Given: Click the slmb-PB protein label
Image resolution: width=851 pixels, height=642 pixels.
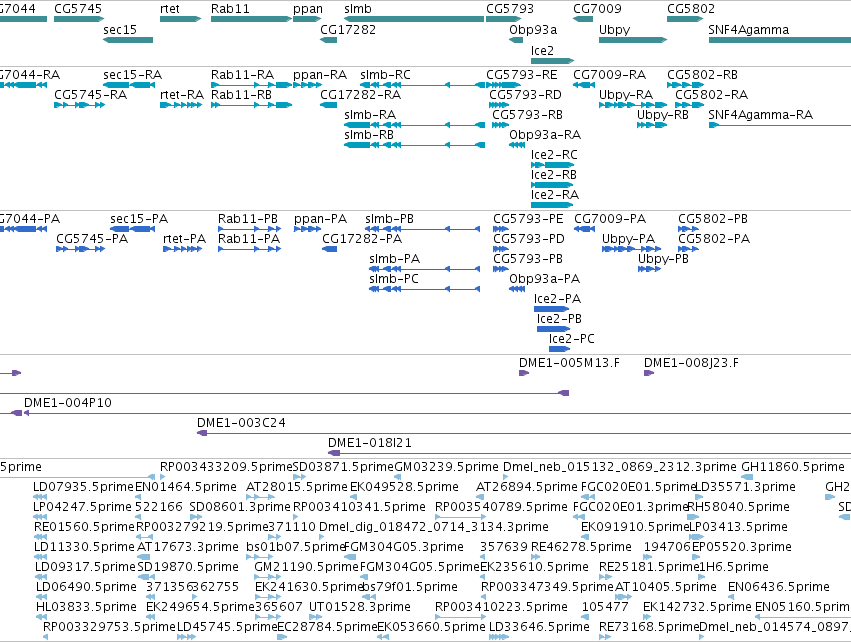Looking at the screenshot, I should [390, 219].
